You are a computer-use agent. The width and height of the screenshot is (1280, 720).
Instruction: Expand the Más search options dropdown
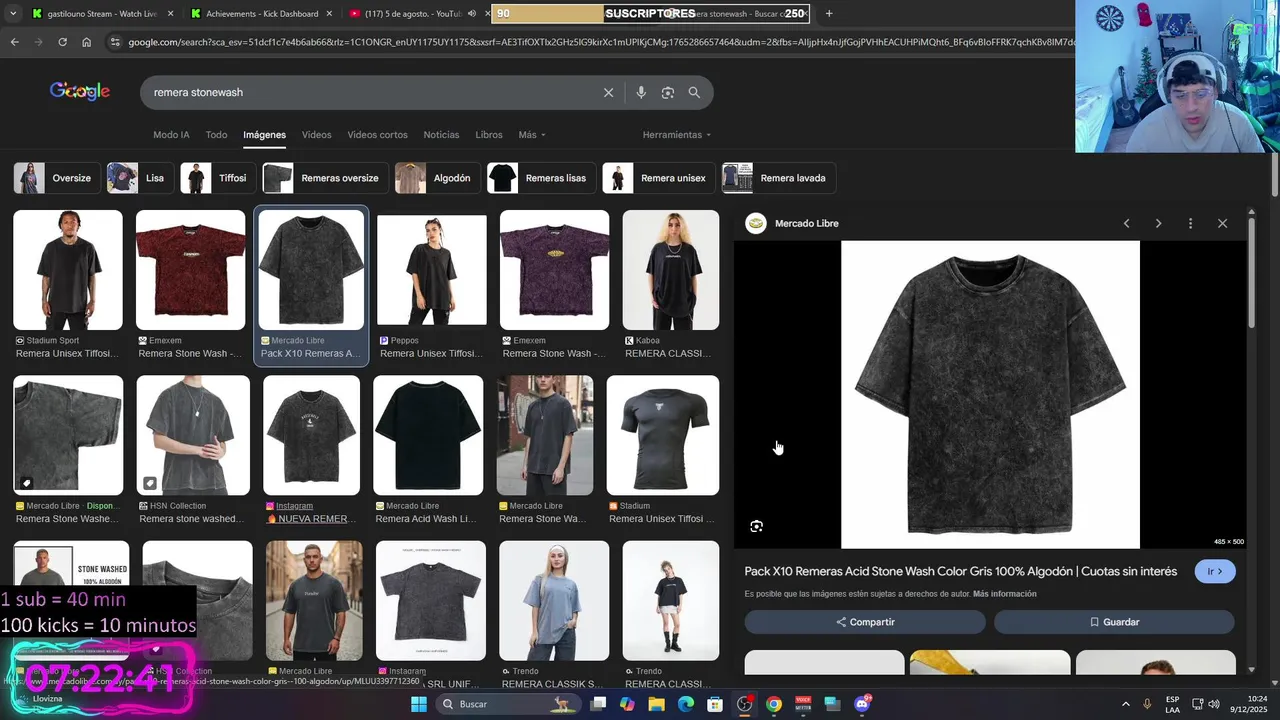click(532, 135)
